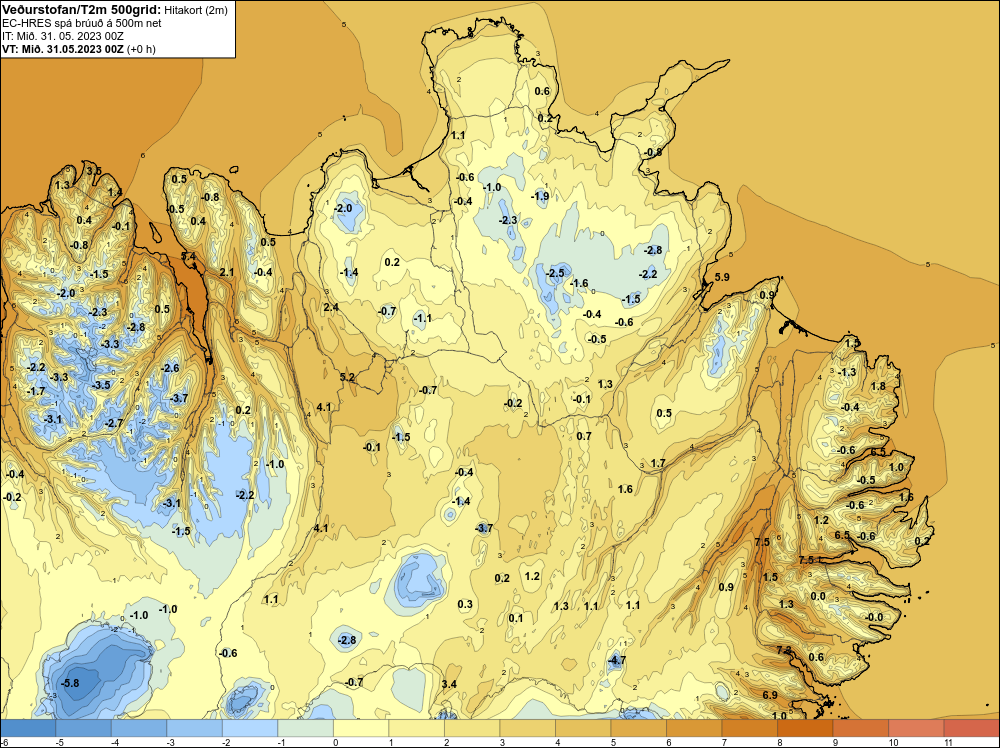Click the -1.9 temperature value
The image size is (1000, 748).
coord(540,196)
